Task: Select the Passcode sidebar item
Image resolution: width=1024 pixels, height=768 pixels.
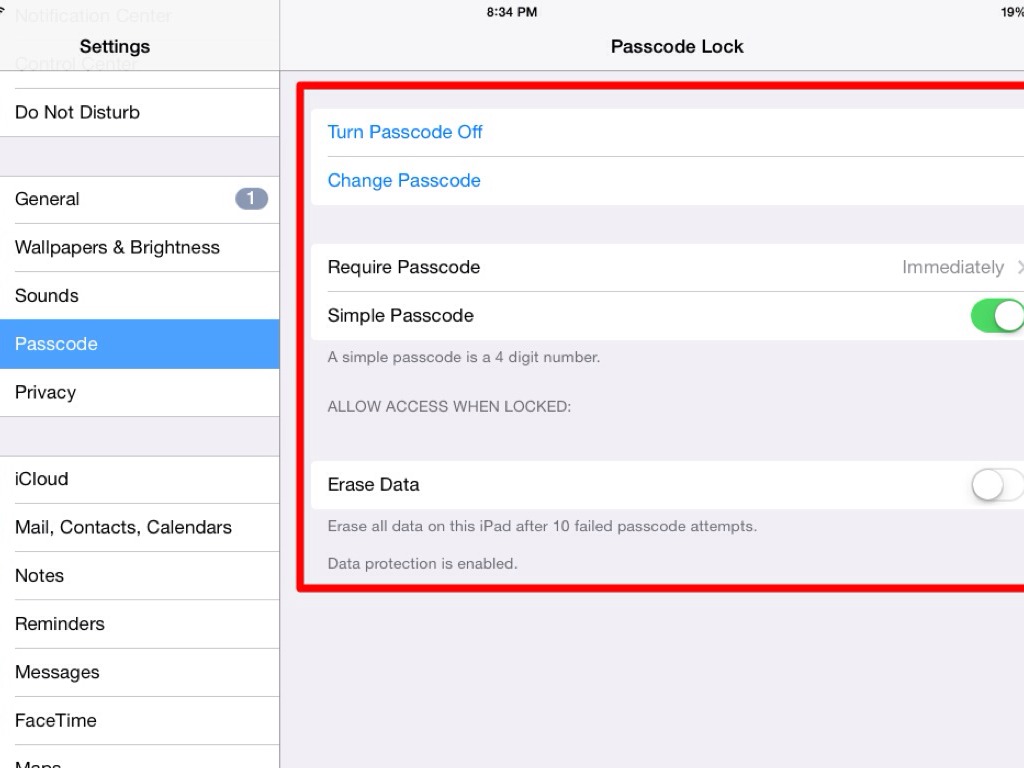Action: [x=56, y=344]
